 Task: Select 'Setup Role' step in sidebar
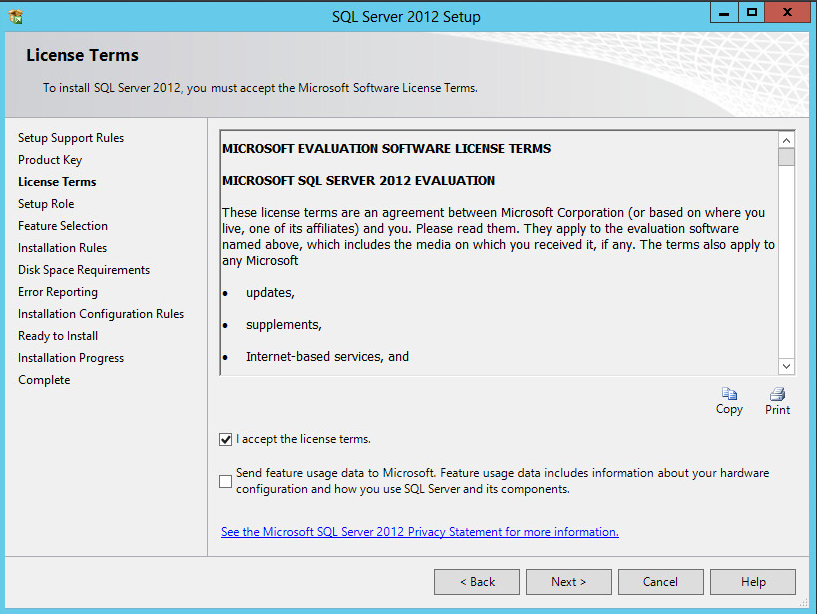coord(46,204)
